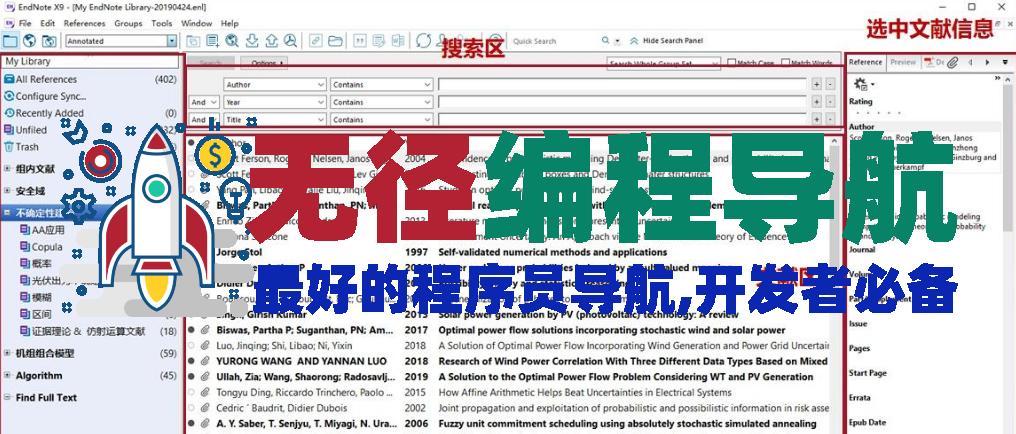Click the Import download-arrow icon

point(252,41)
